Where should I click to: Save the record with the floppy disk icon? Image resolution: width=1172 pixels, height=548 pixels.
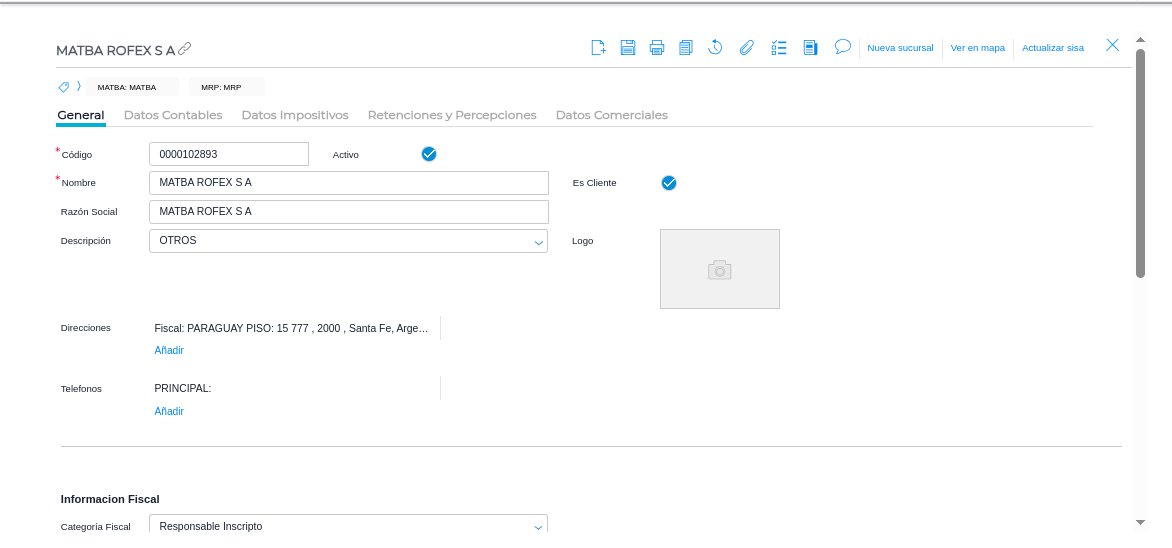(628, 48)
